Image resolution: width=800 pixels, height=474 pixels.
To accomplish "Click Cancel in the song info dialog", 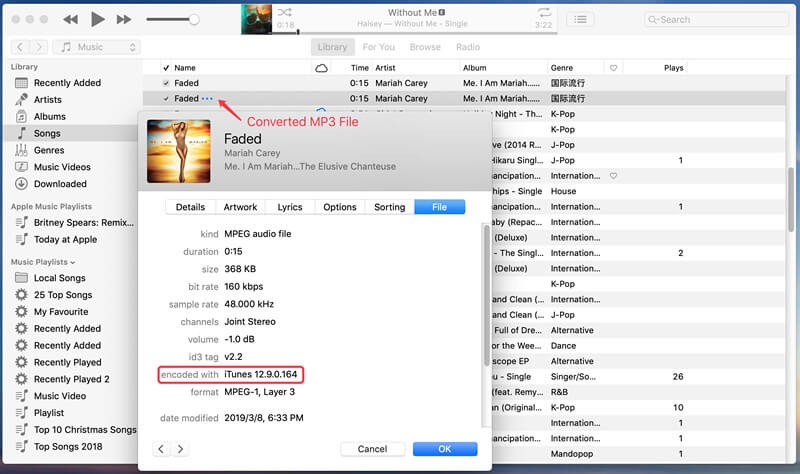I will (x=372, y=449).
